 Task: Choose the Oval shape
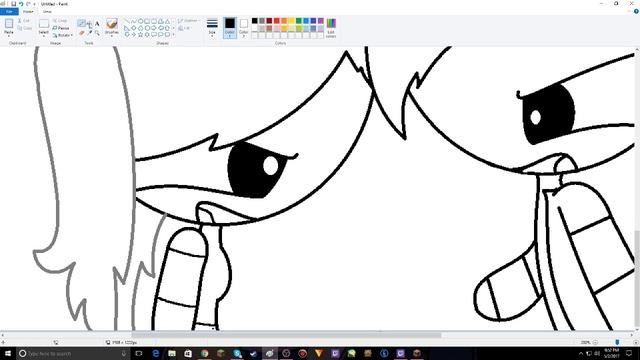pyautogui.click(x=140, y=21)
